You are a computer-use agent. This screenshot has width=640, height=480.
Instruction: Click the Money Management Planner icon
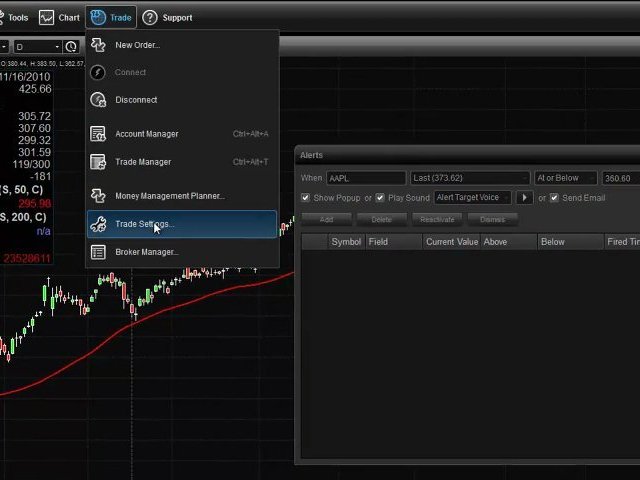(98, 196)
